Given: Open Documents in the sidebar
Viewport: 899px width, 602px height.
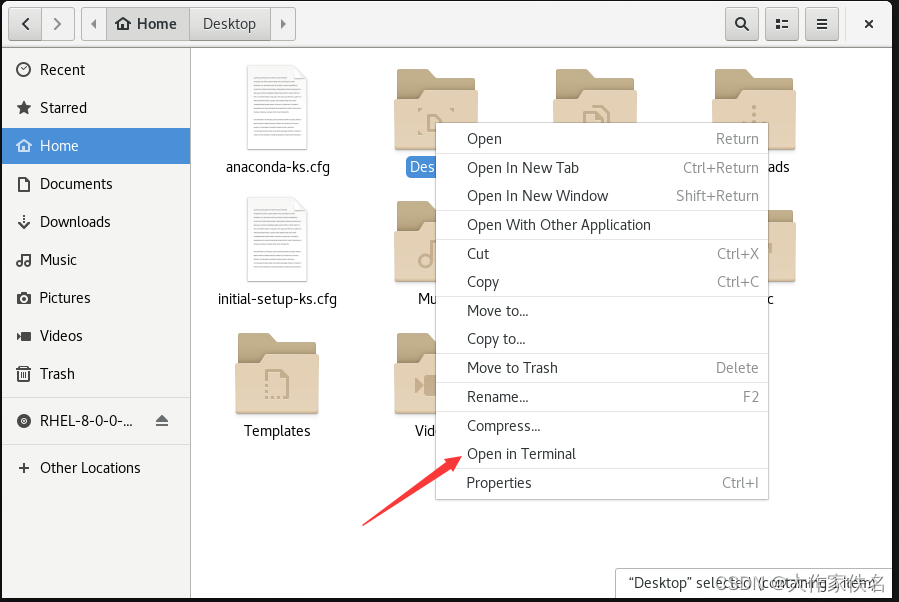Looking at the screenshot, I should pyautogui.click(x=96, y=184).
